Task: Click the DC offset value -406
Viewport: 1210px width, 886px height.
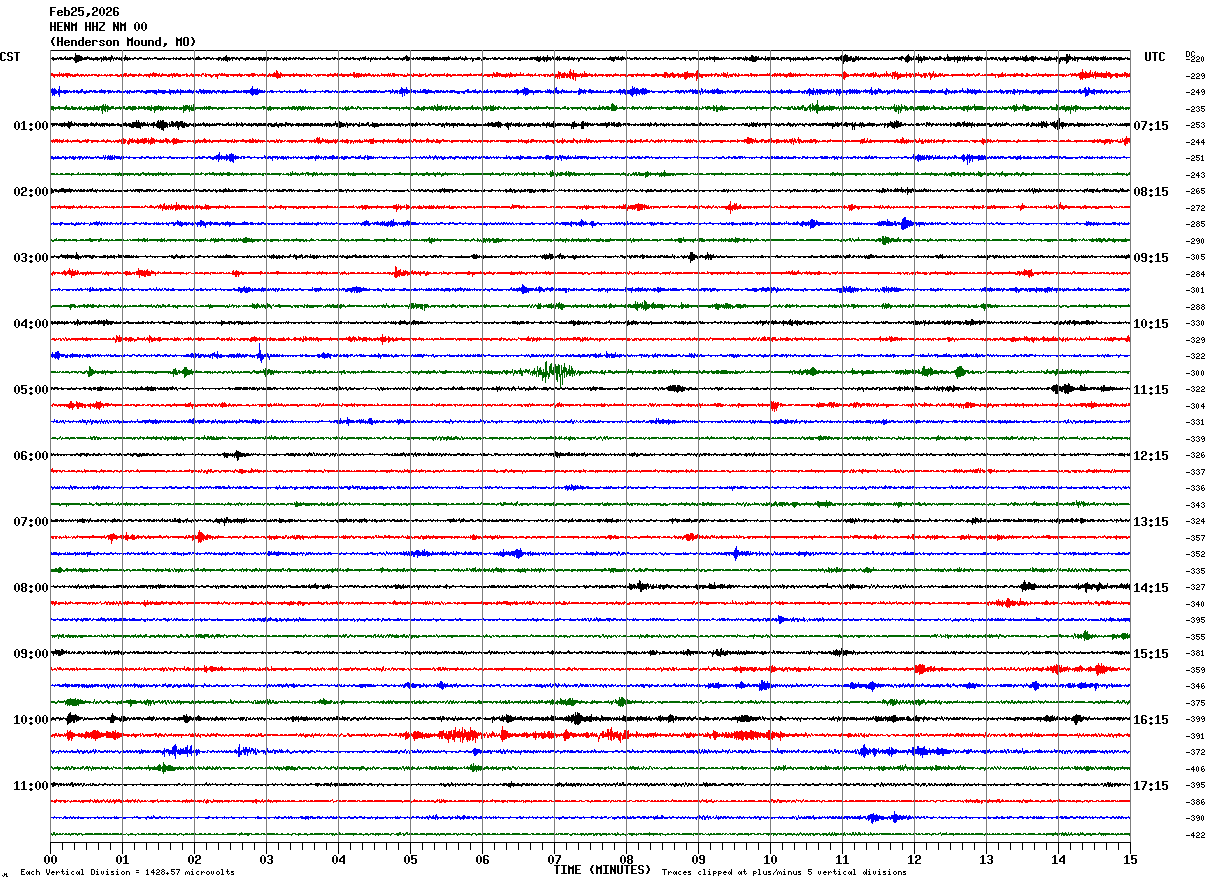Action: coord(1195,769)
